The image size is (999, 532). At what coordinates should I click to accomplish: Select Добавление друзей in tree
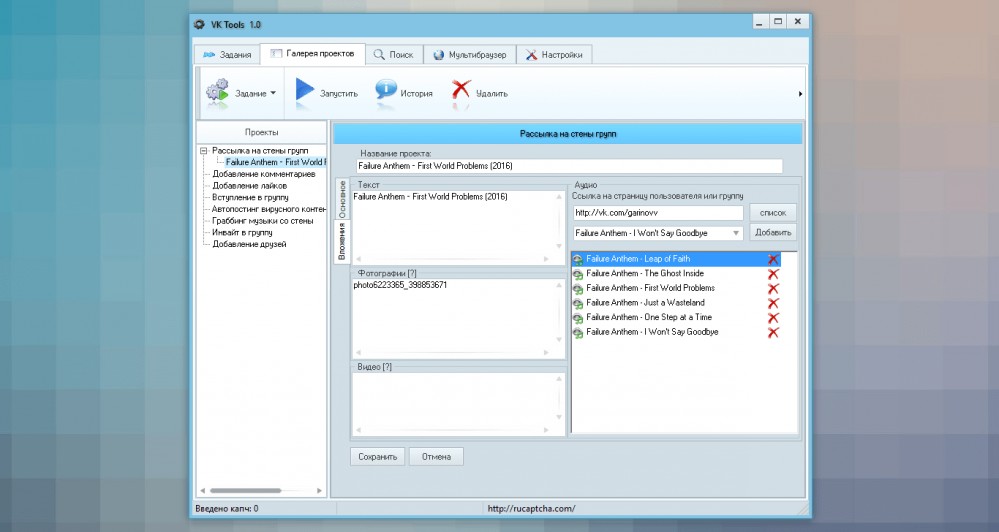click(249, 244)
